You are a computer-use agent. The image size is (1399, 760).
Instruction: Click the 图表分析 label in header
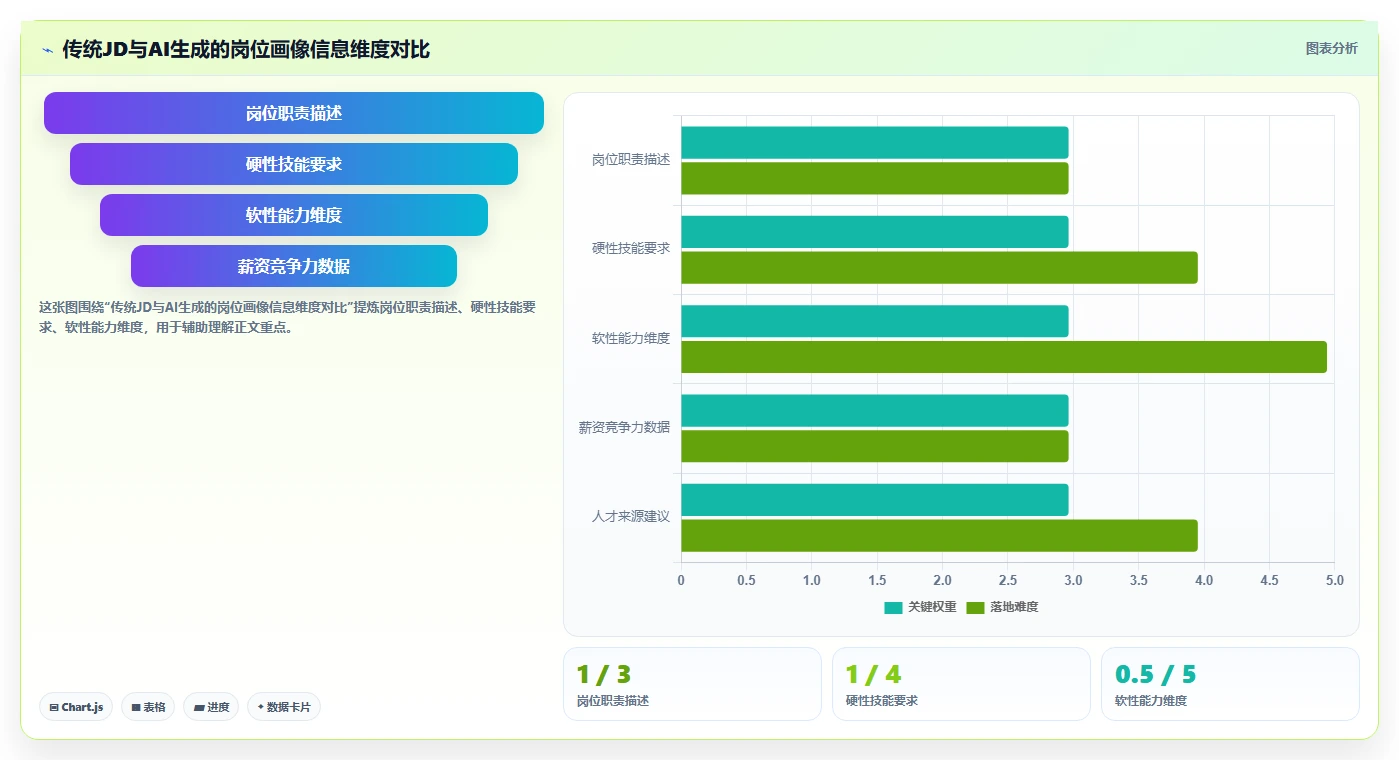tap(1331, 48)
